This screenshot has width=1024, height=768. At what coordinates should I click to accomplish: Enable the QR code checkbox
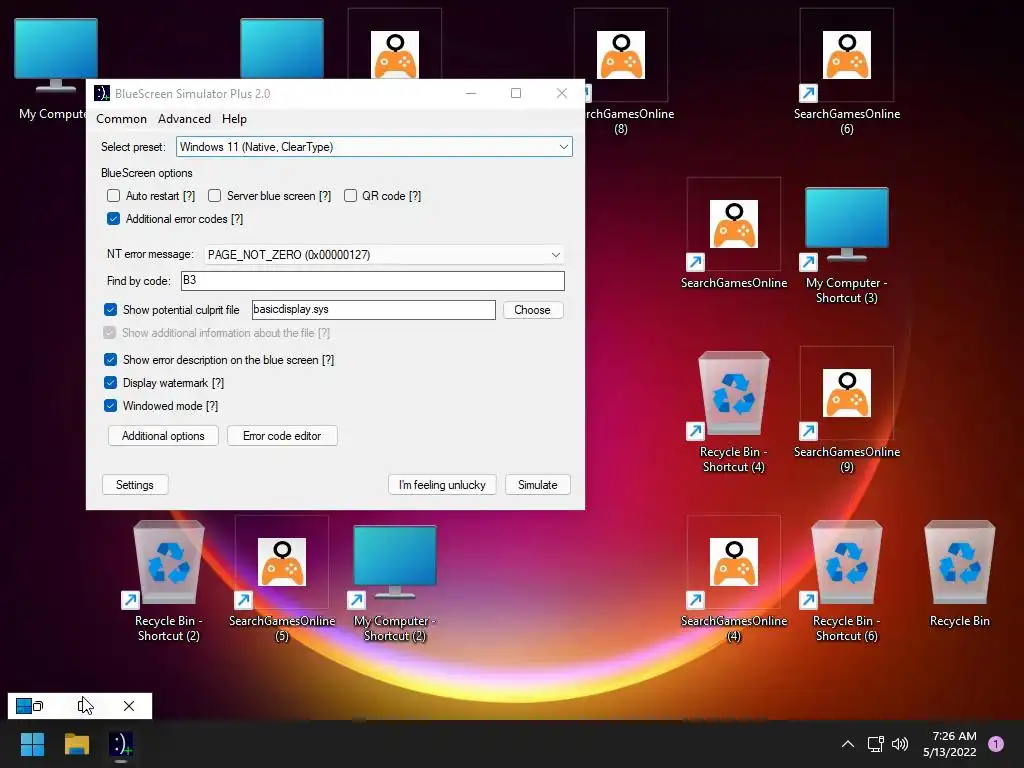click(350, 196)
